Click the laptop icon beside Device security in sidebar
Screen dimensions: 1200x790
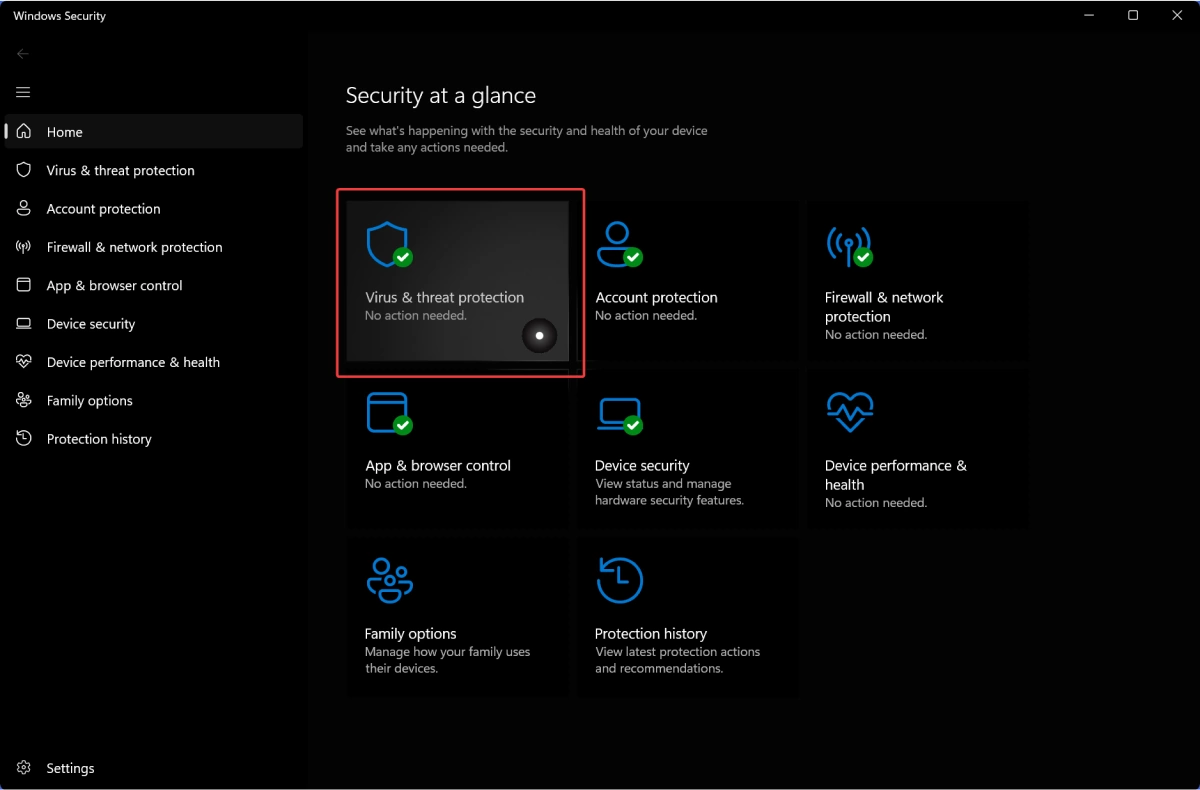coord(24,323)
